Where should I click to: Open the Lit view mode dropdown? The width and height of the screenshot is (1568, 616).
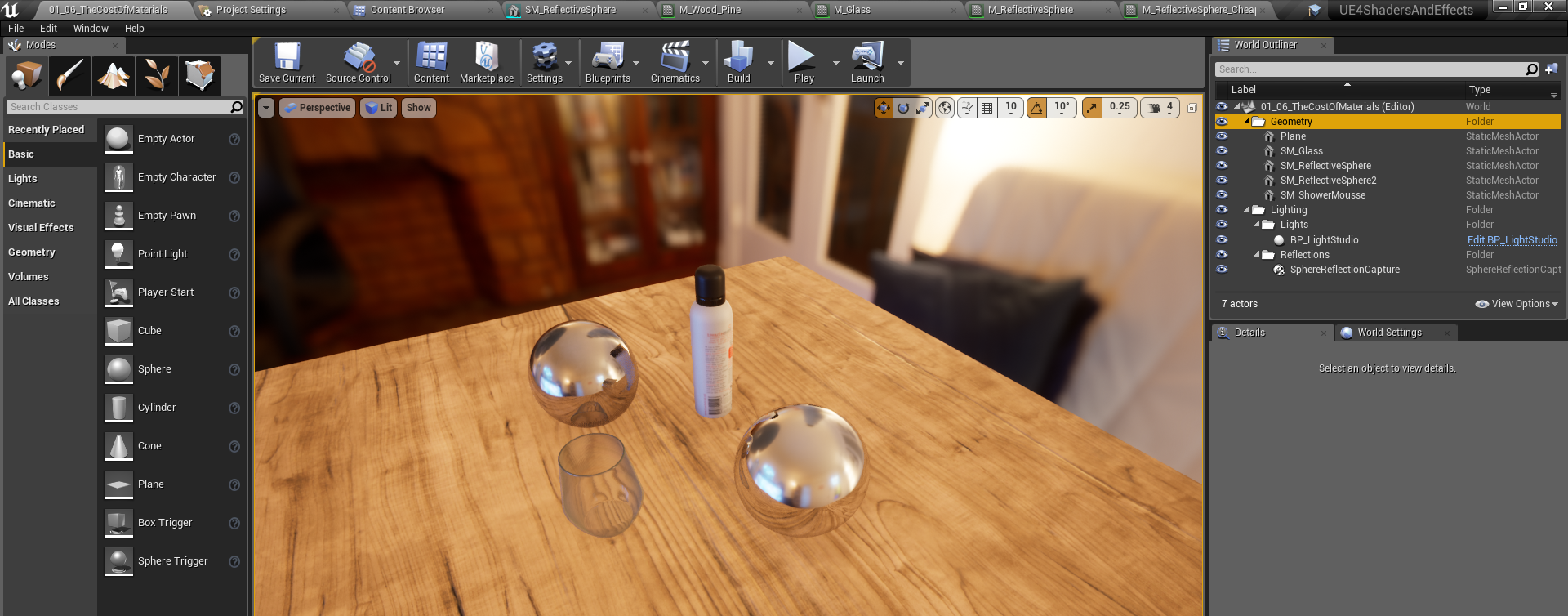379,108
